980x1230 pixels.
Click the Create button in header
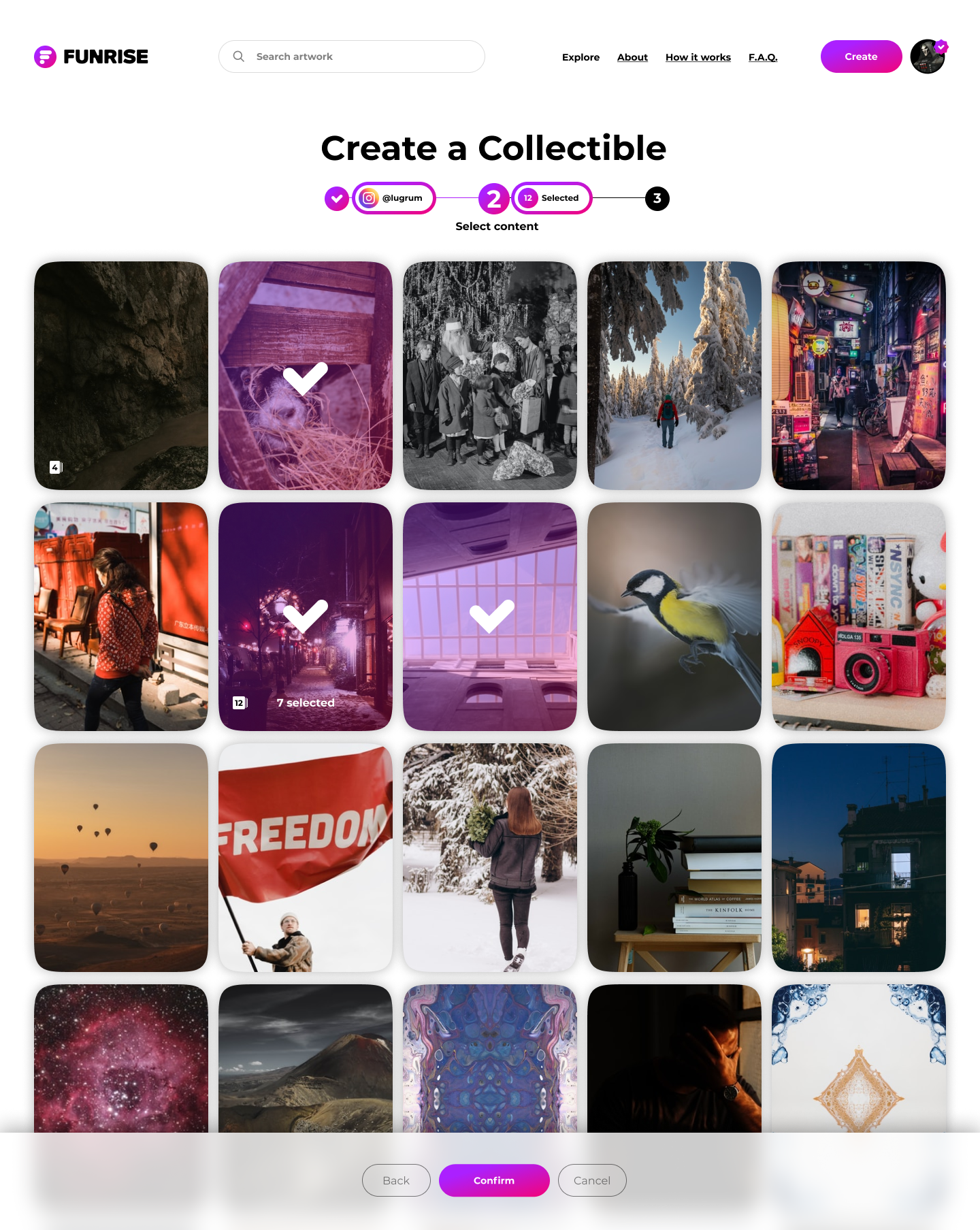(861, 56)
